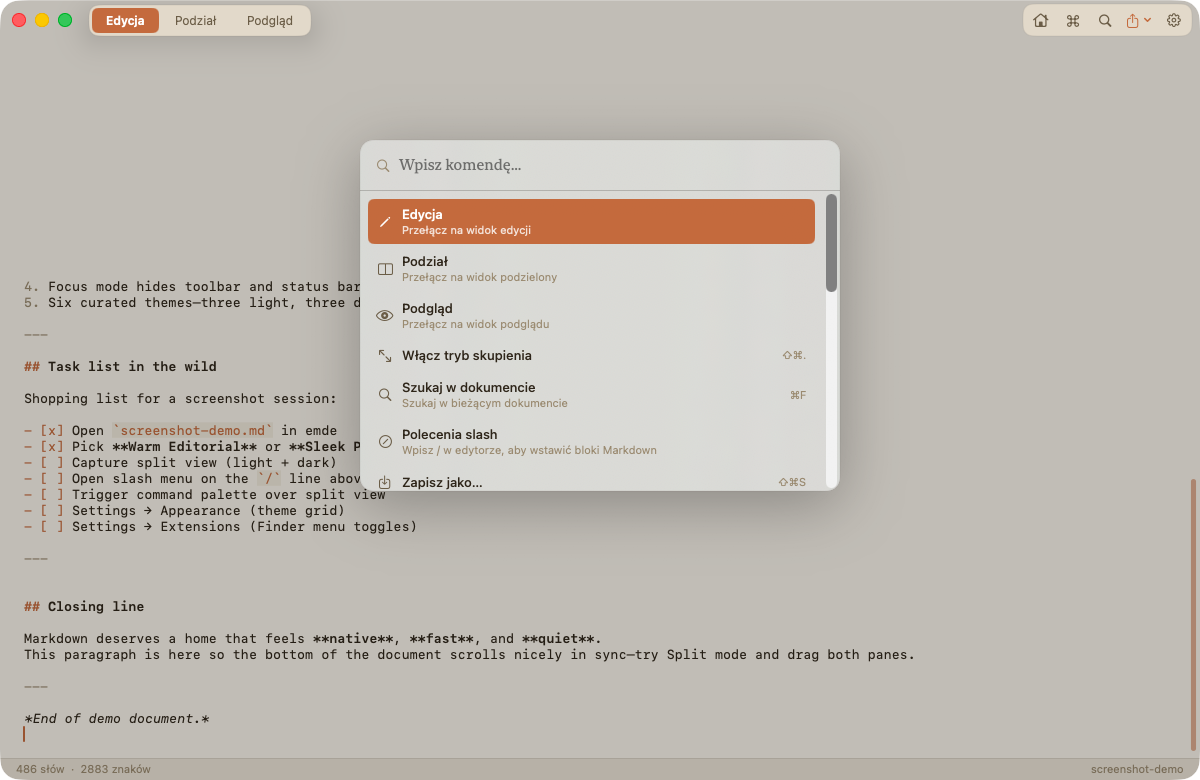Click the '## Closing line' heading
Viewport: 1200px width, 780px height.
click(x=84, y=606)
